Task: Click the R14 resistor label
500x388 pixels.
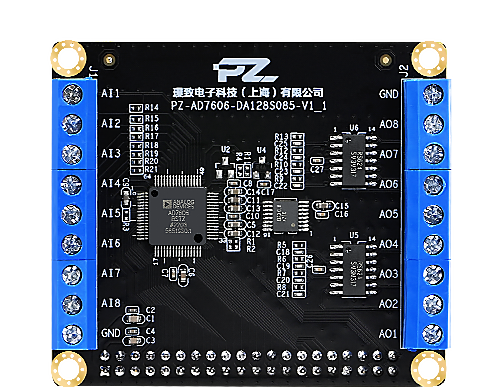Action: [x=152, y=108]
